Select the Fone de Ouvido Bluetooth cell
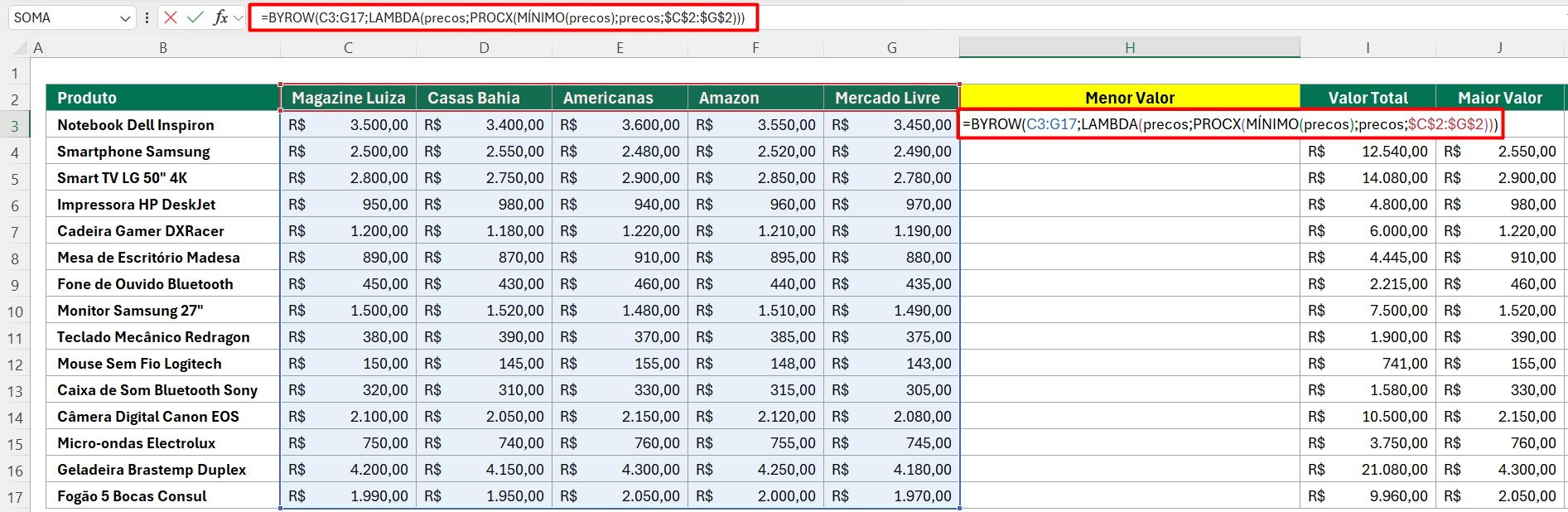1568x512 pixels. (x=163, y=283)
